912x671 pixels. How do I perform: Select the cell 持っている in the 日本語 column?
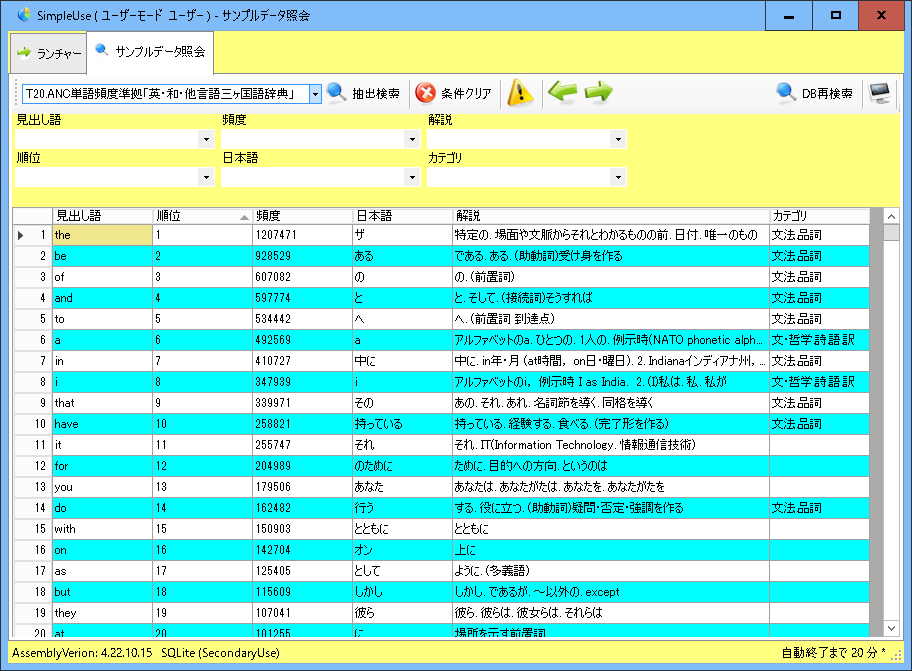click(x=402, y=424)
